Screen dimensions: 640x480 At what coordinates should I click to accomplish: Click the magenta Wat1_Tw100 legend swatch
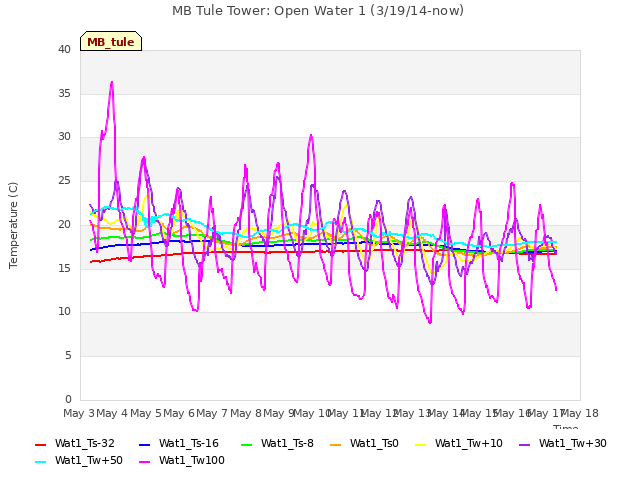[x=144, y=462]
